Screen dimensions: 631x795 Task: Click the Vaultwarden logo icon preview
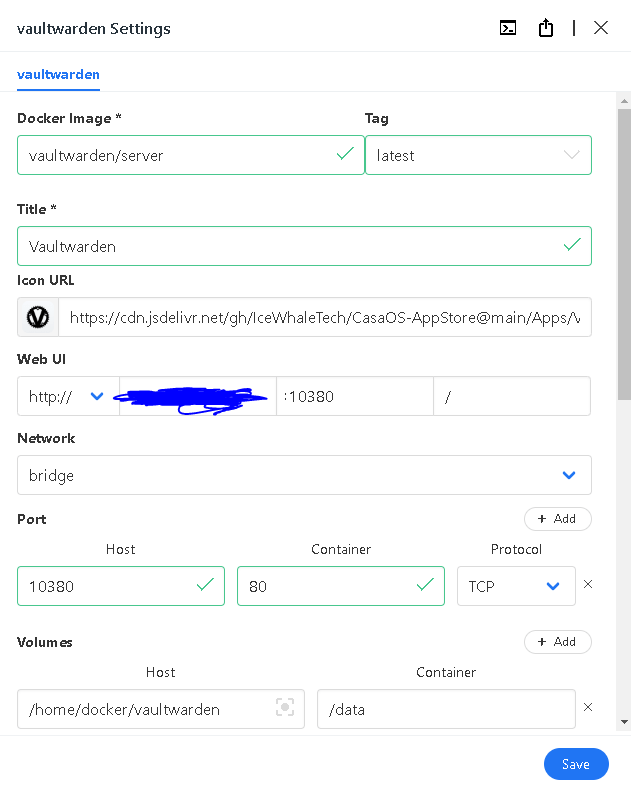pyautogui.click(x=38, y=317)
